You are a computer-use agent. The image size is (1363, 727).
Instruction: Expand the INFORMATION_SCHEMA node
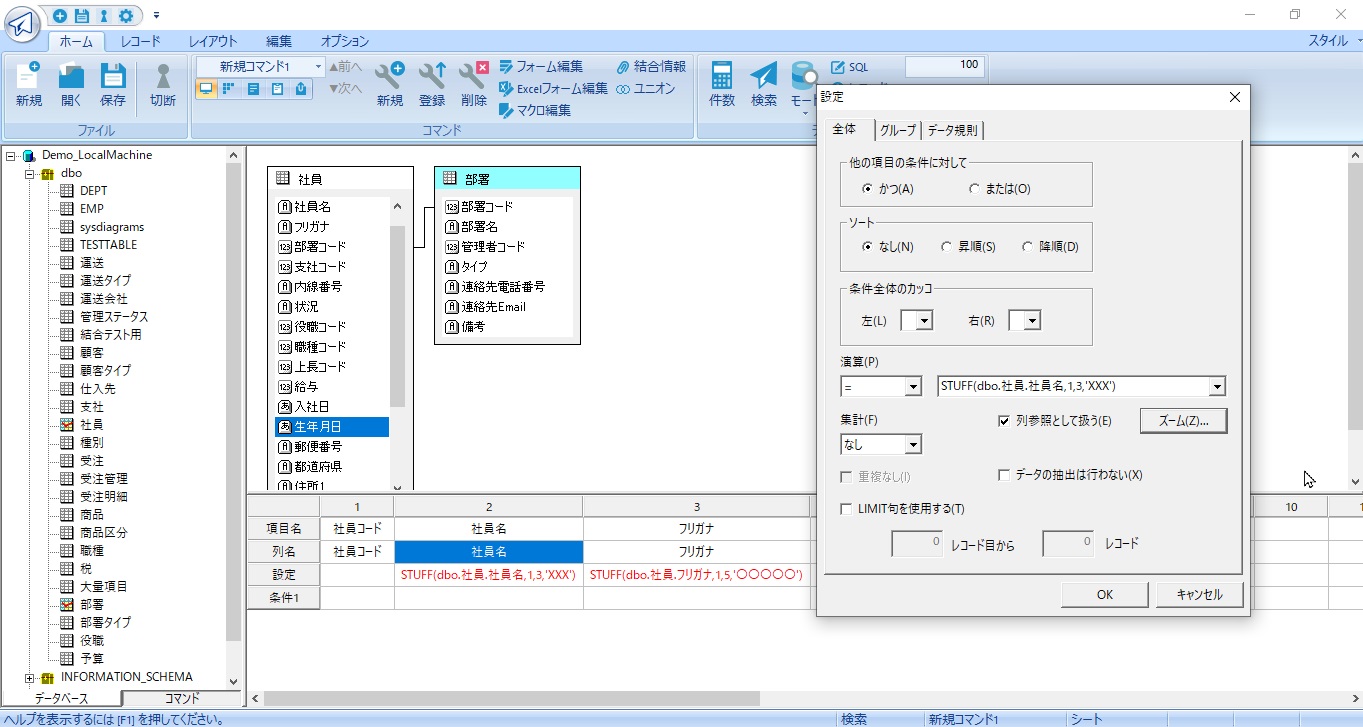point(30,677)
